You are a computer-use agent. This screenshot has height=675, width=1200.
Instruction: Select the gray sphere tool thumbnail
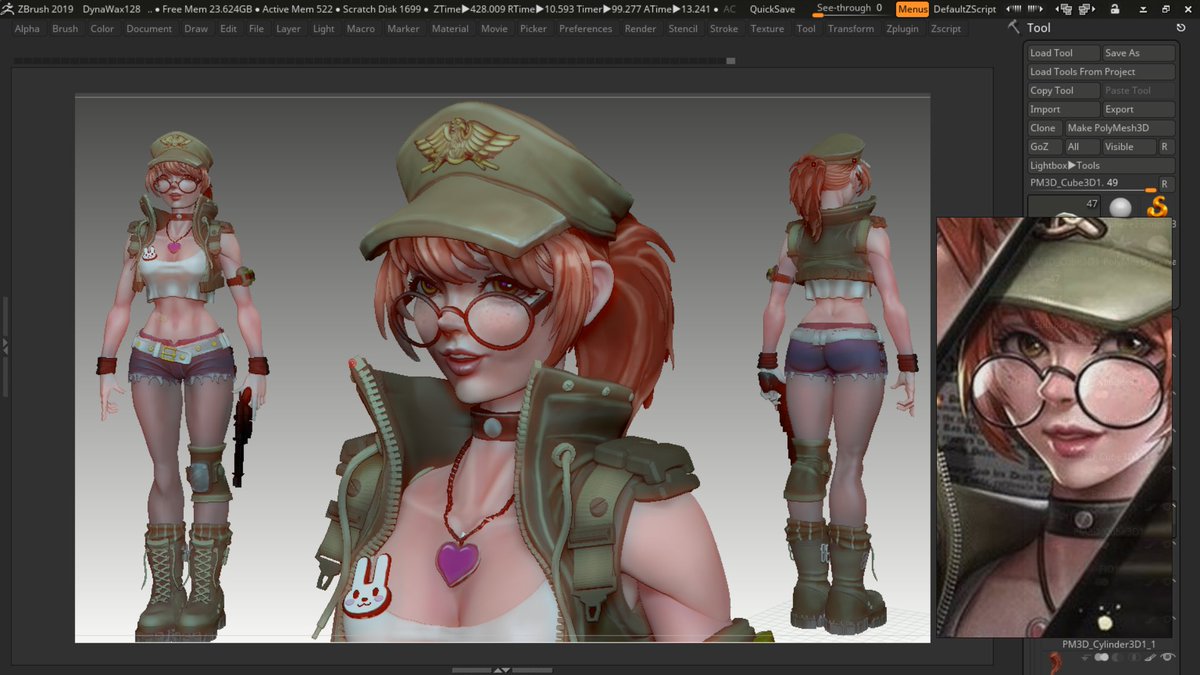(x=1121, y=207)
